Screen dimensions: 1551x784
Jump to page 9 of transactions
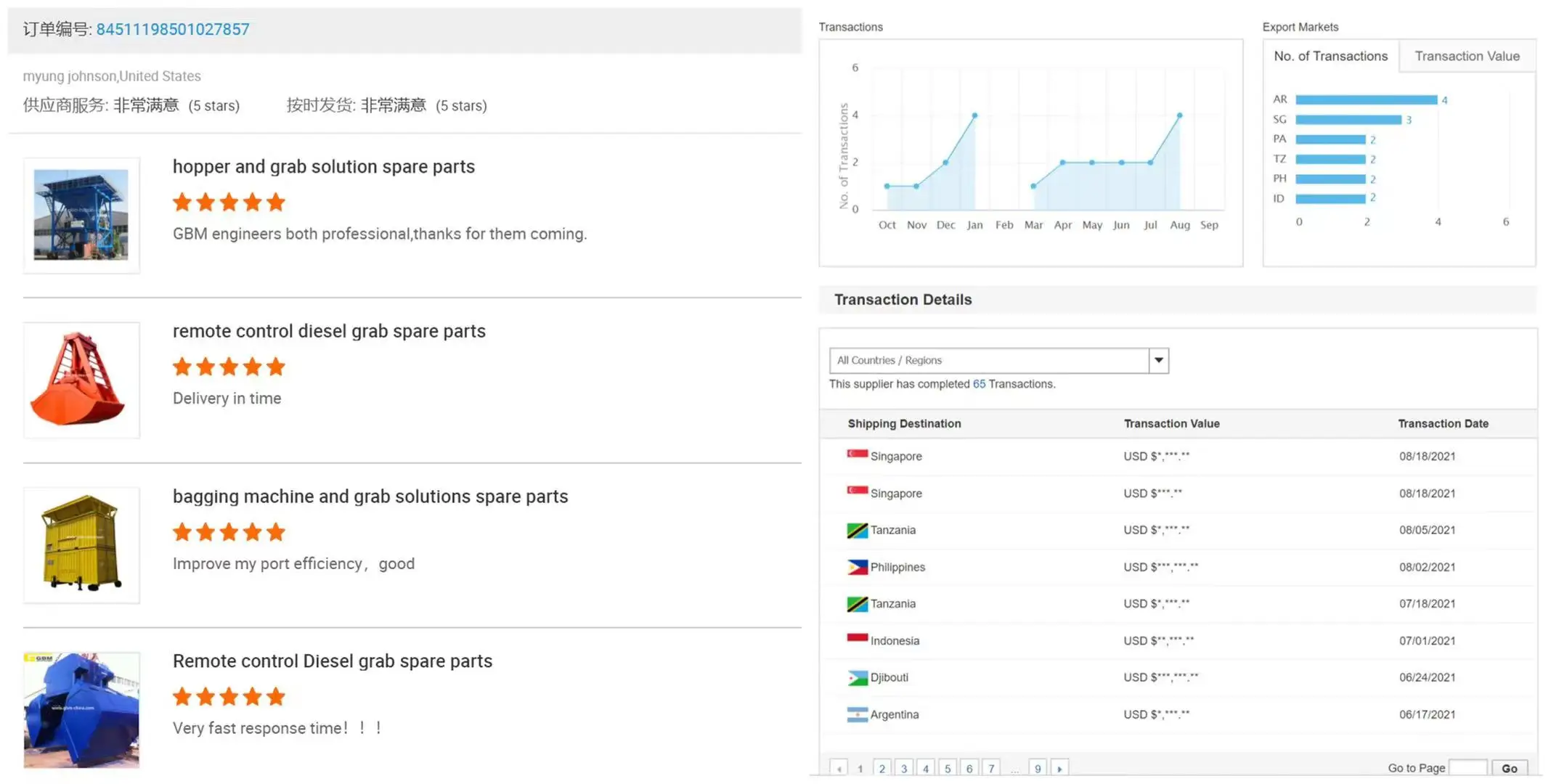(1038, 768)
